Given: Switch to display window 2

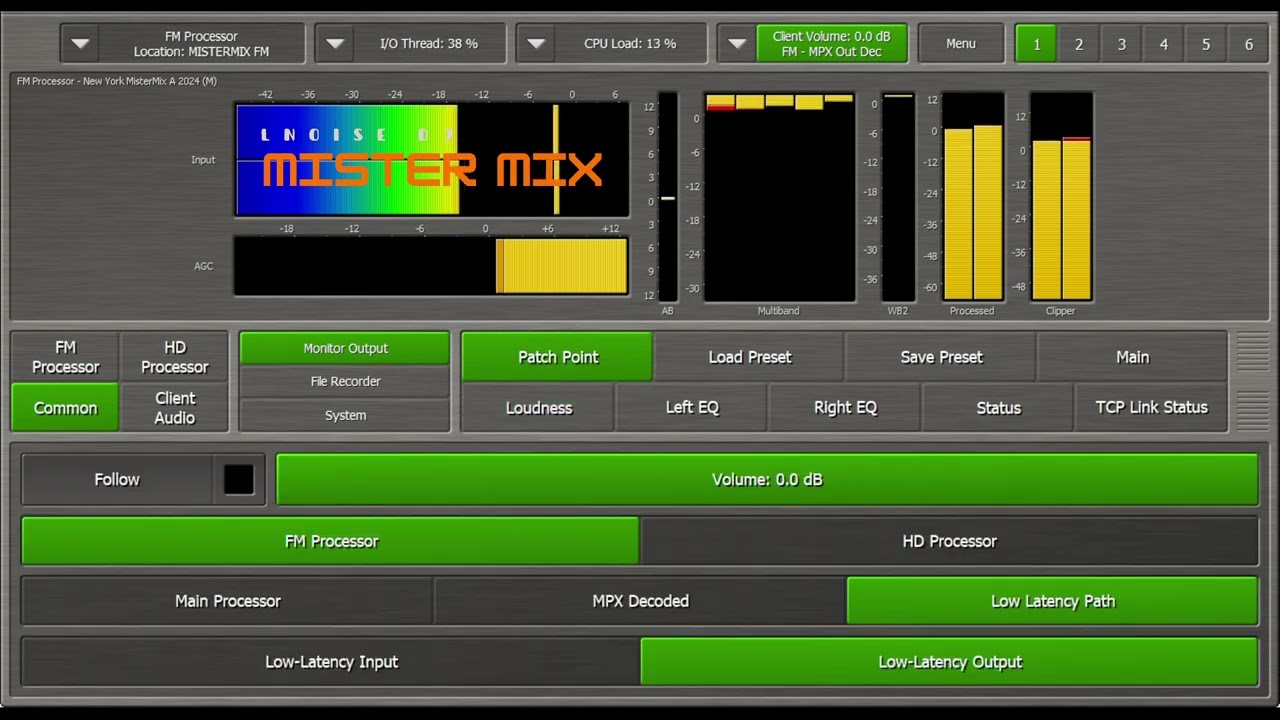Looking at the screenshot, I should pyautogui.click(x=1079, y=44).
